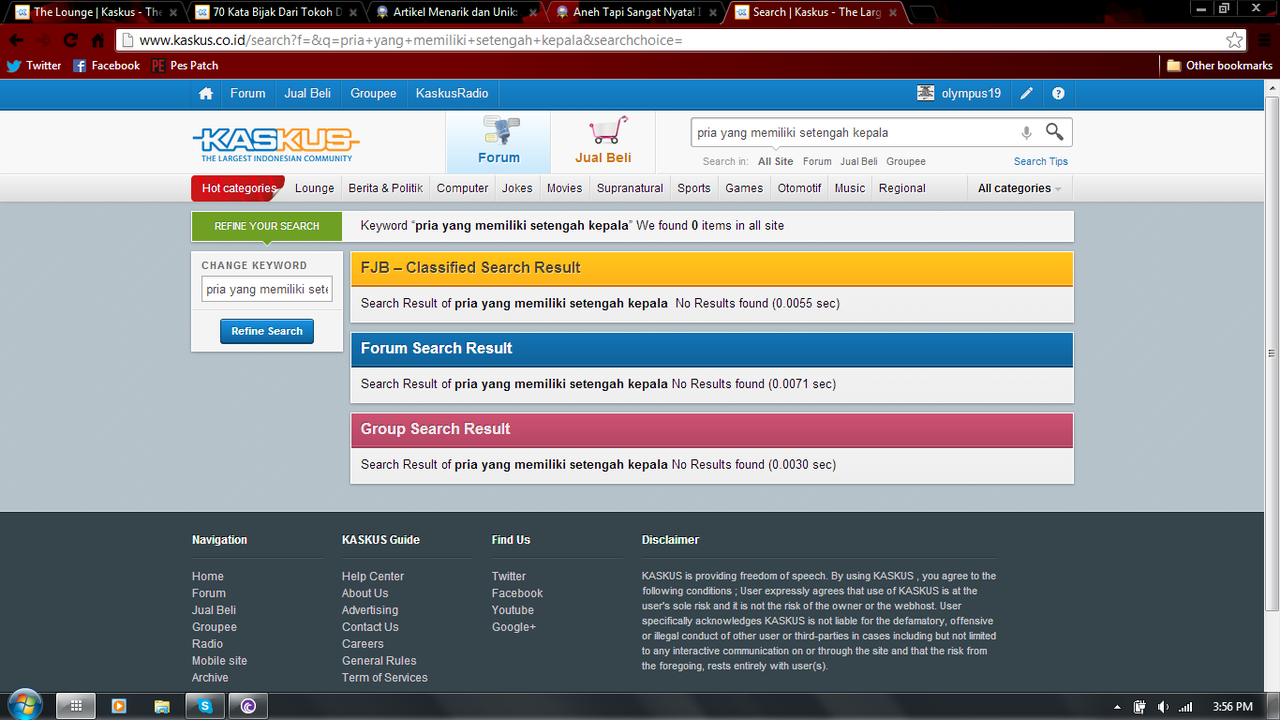Viewport: 1280px width, 720px height.
Task: Select the Jual Beli section tab
Action: [603, 142]
